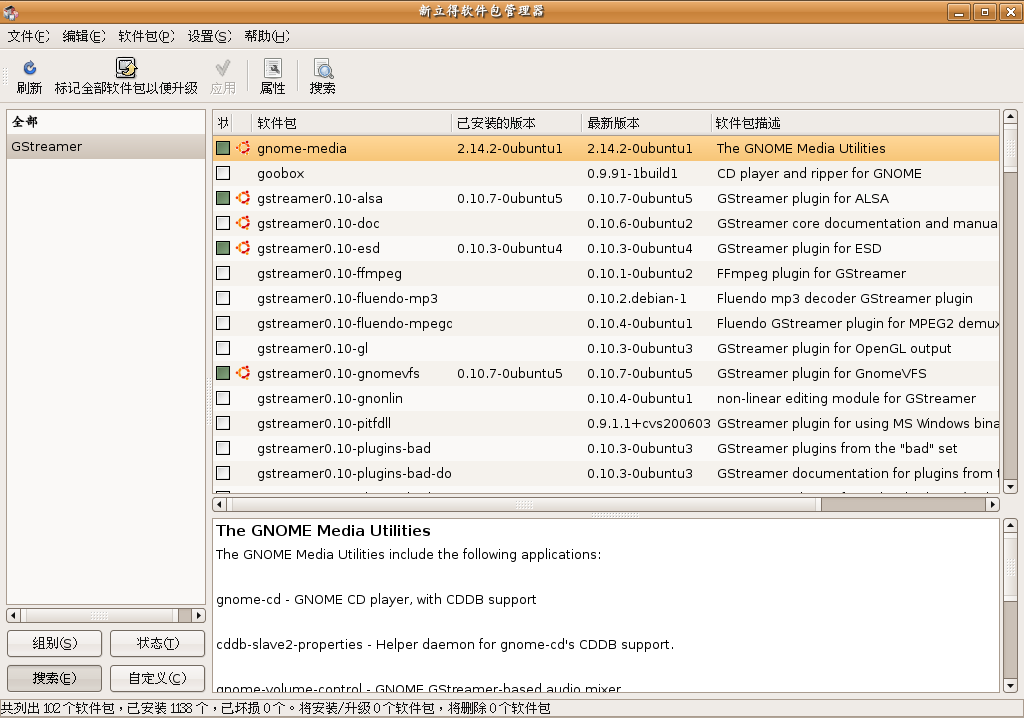The height and width of the screenshot is (718, 1024).
Task: Mark the gstreamer0.10-fluendo-mp3 checkbox
Action: point(223,298)
